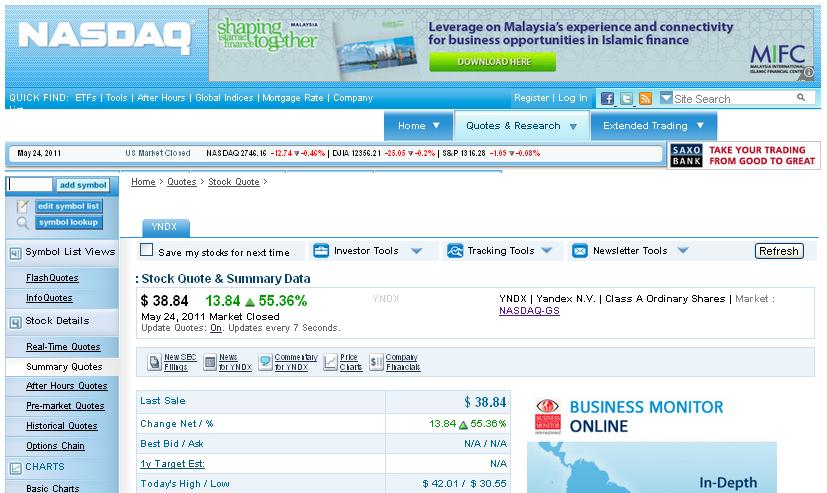Open Historical Quotes in sidebar
827x493 pixels.
(62, 426)
